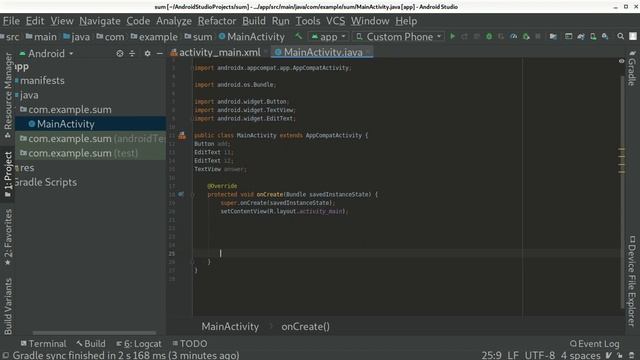Viewport: 640px width, 360px height.
Task: Open Project panel gear settings
Action: (147, 53)
